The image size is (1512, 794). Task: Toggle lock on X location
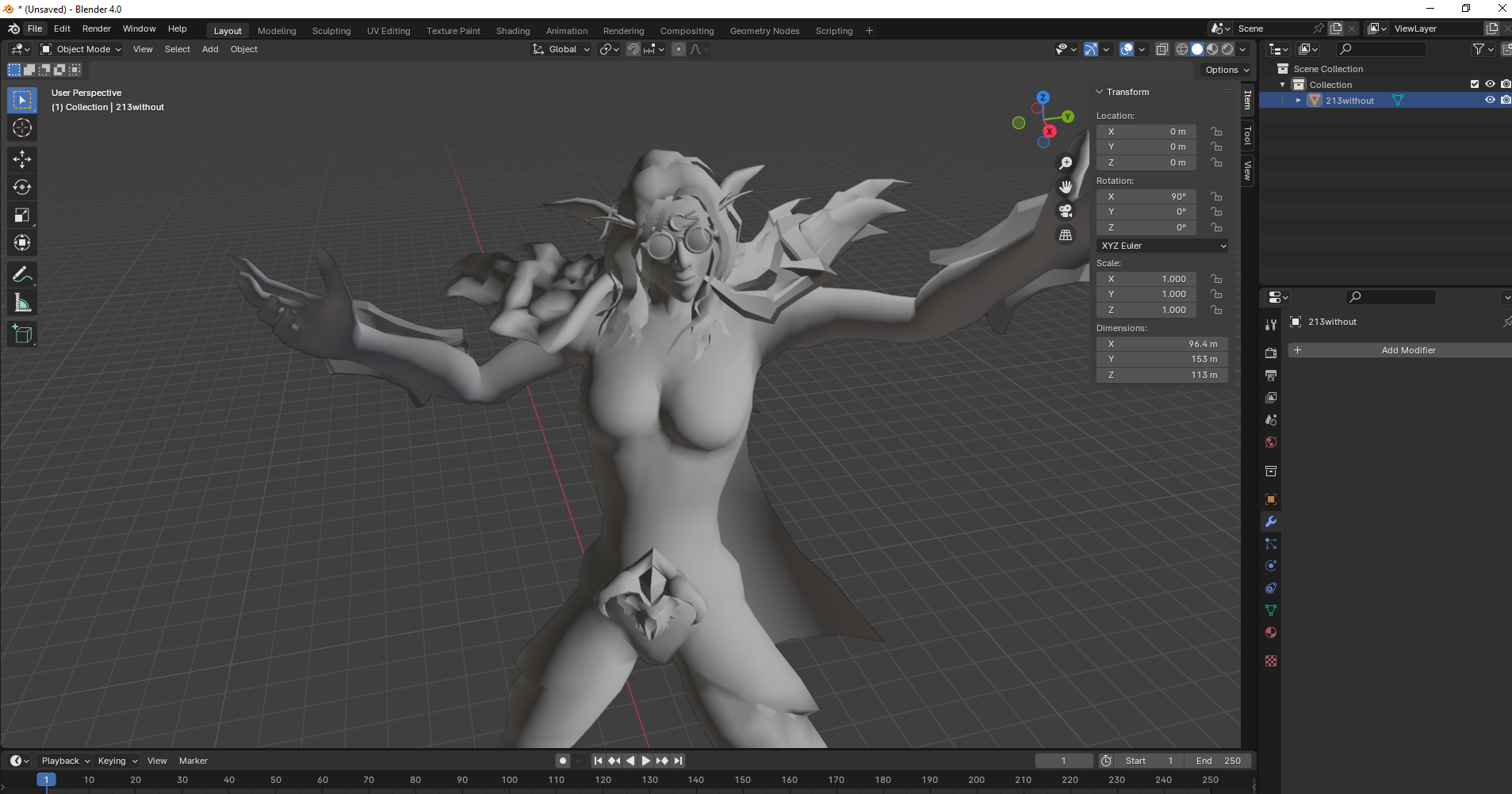coord(1216,132)
